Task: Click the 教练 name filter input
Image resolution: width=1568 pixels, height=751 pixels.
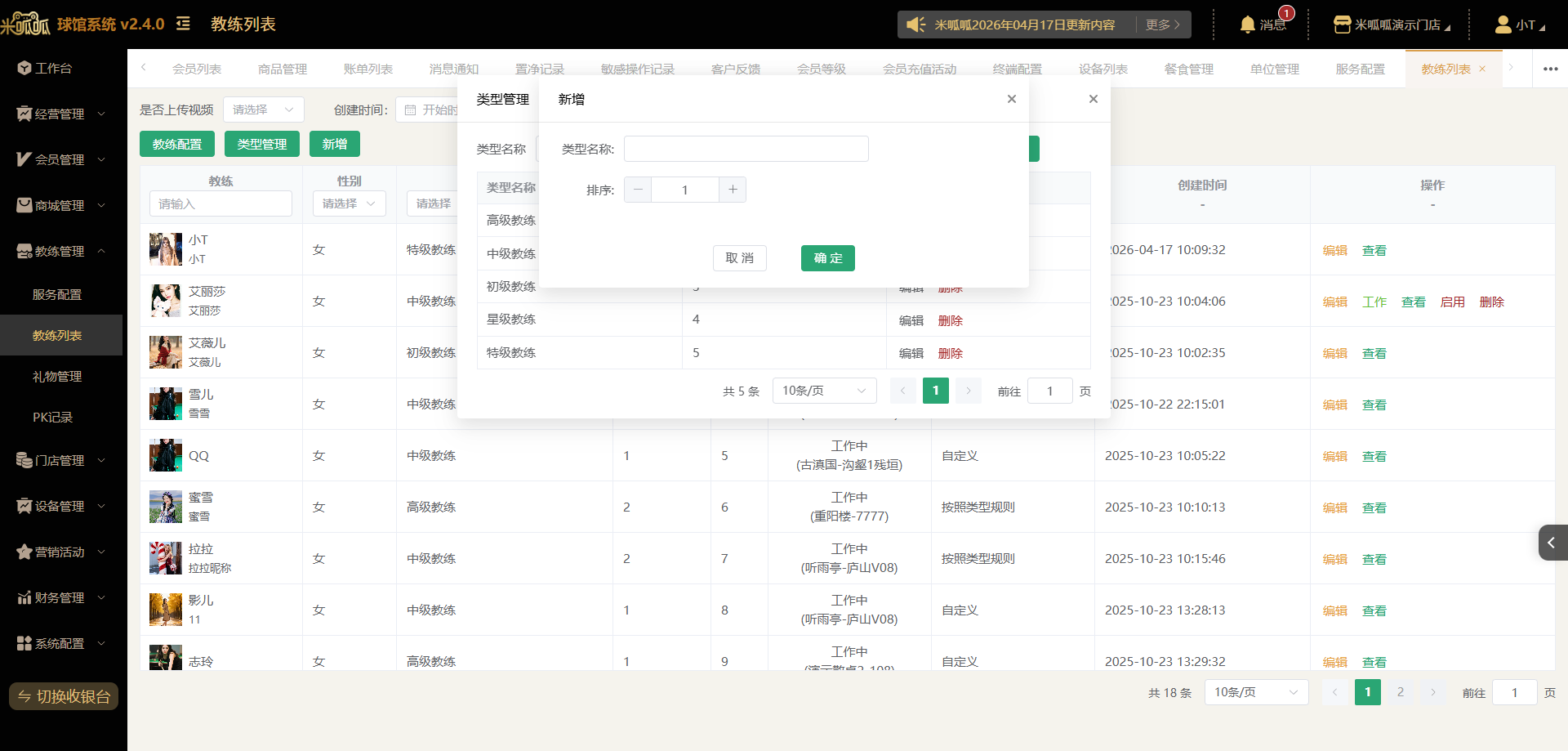Action: pos(220,203)
